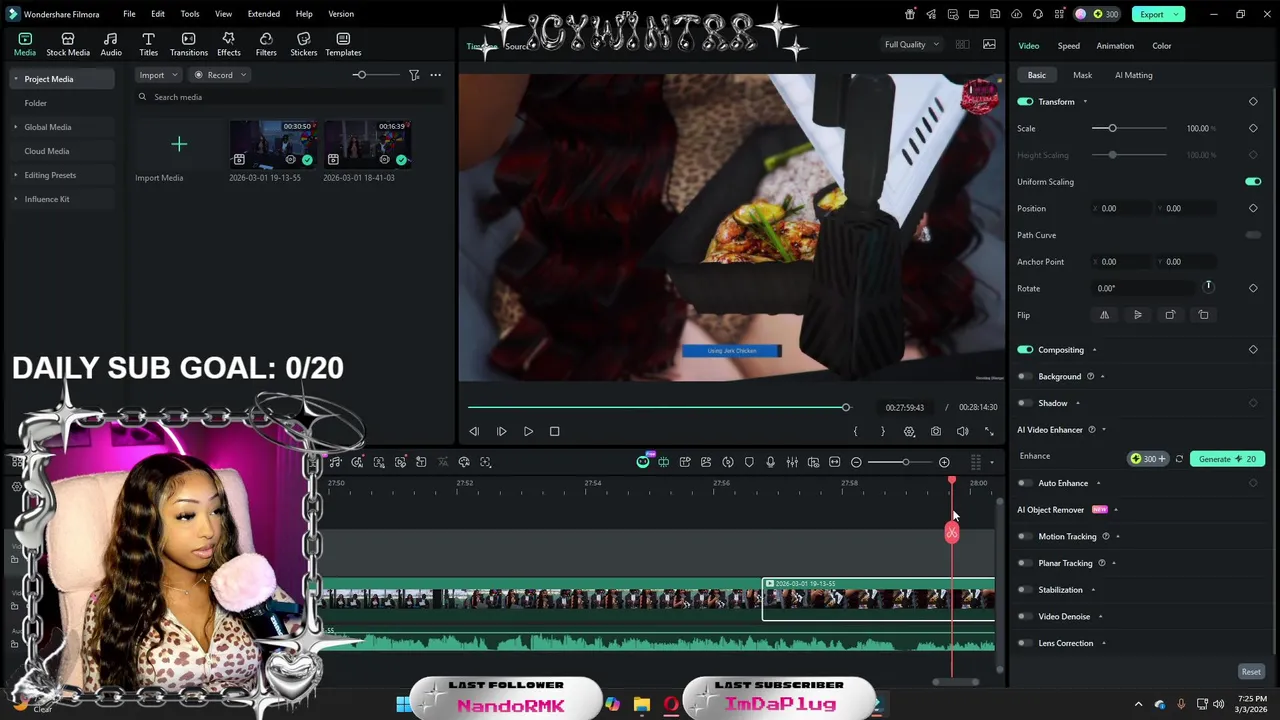Viewport: 1280px width, 720px height.
Task: Toggle the Transform switch
Action: pyautogui.click(x=1025, y=102)
